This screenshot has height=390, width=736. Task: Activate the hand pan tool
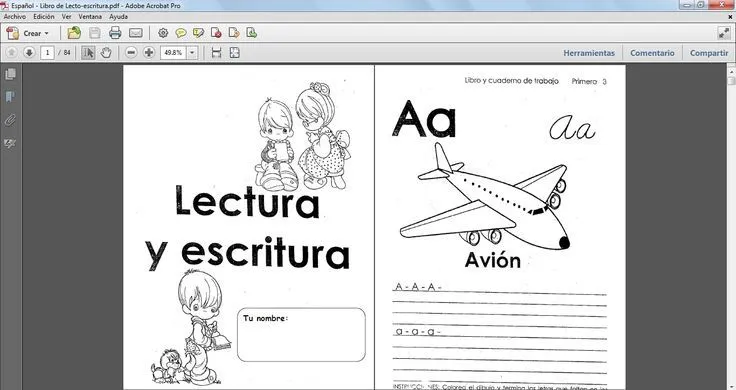tap(106, 53)
